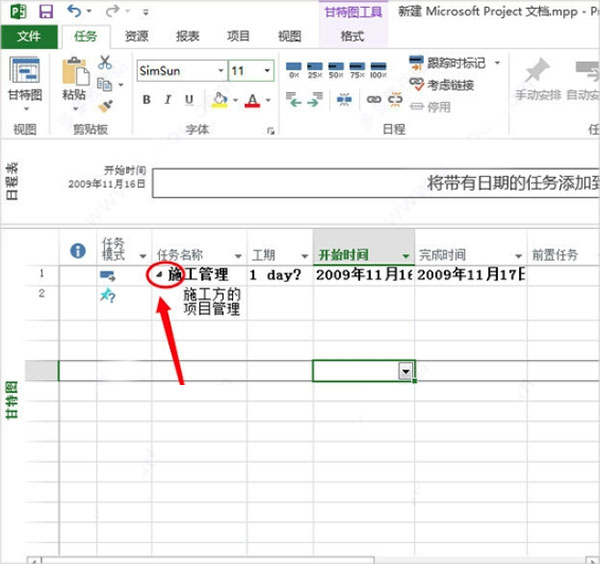Click the Save icon in quick access toolbar

click(46, 11)
